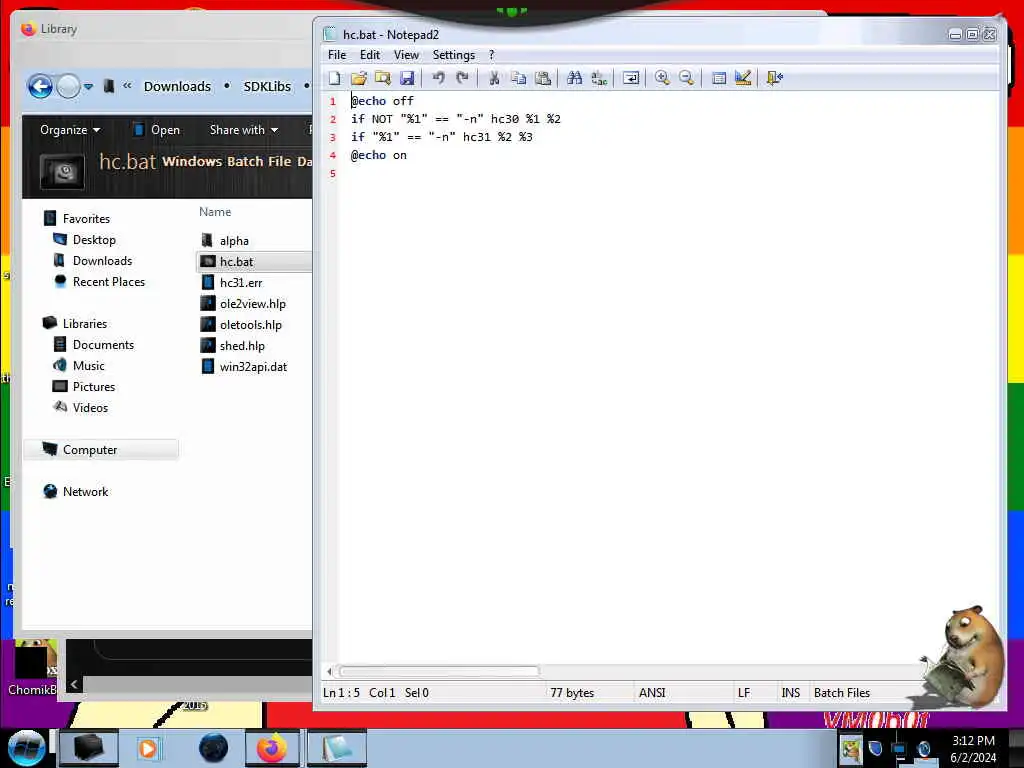Open Firefox from the taskbar

[x=272, y=748]
